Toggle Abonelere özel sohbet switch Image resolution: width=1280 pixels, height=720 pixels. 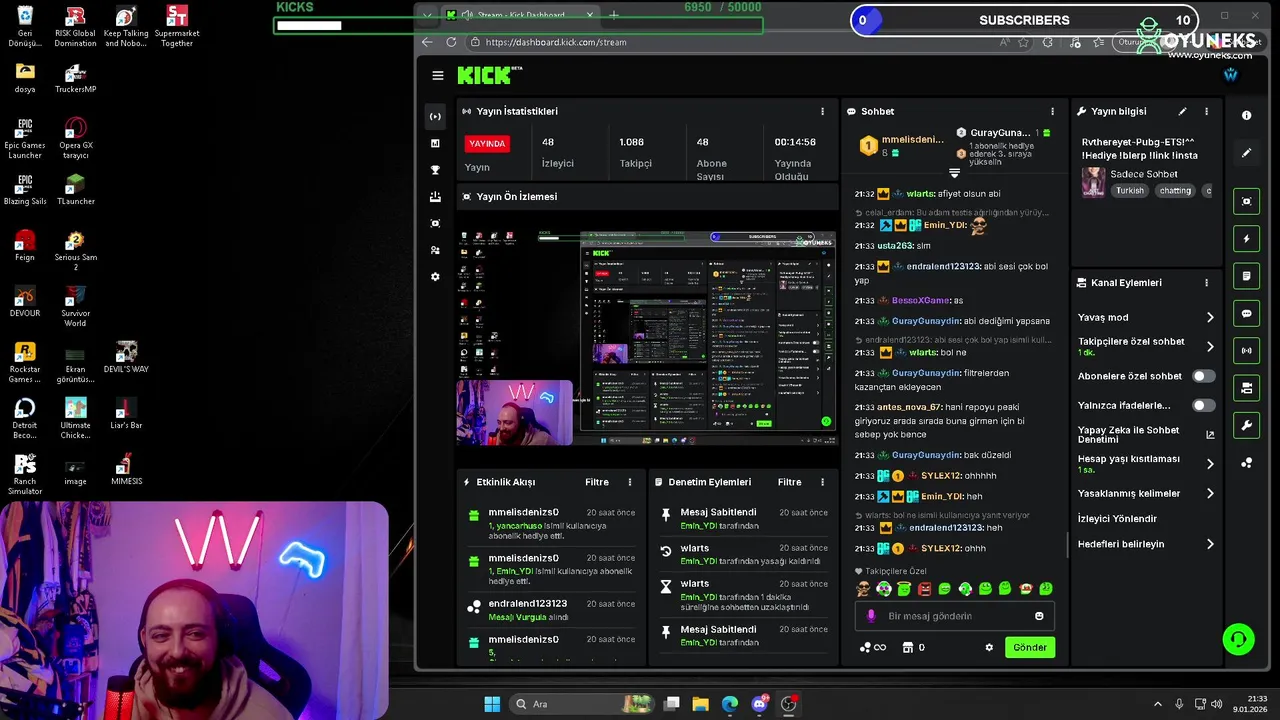click(x=1204, y=376)
